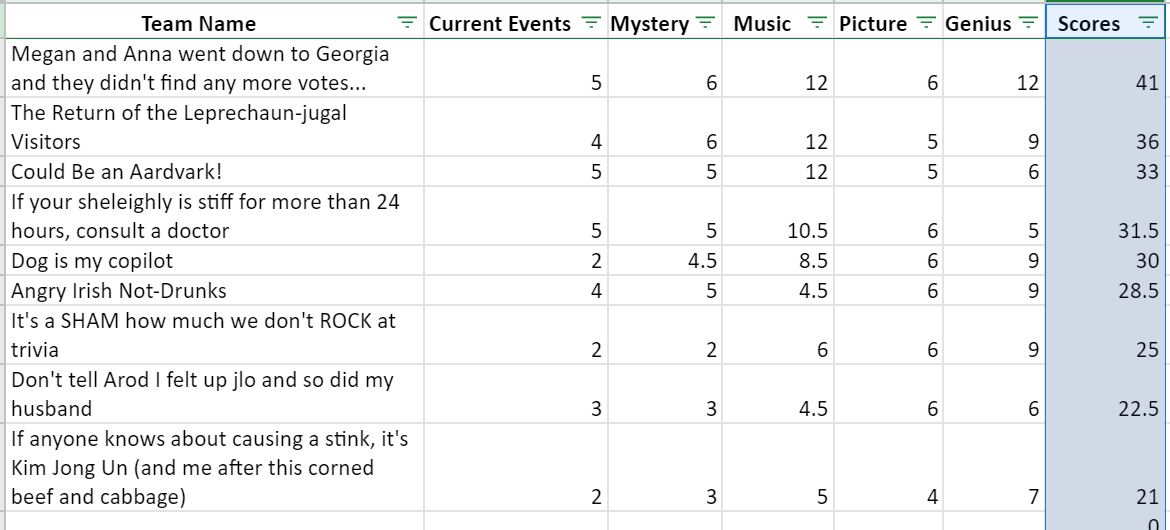The height and width of the screenshot is (530, 1170).
Task: Select the Angry Irish Not-Drunks cell
Action: pyautogui.click(x=214, y=290)
